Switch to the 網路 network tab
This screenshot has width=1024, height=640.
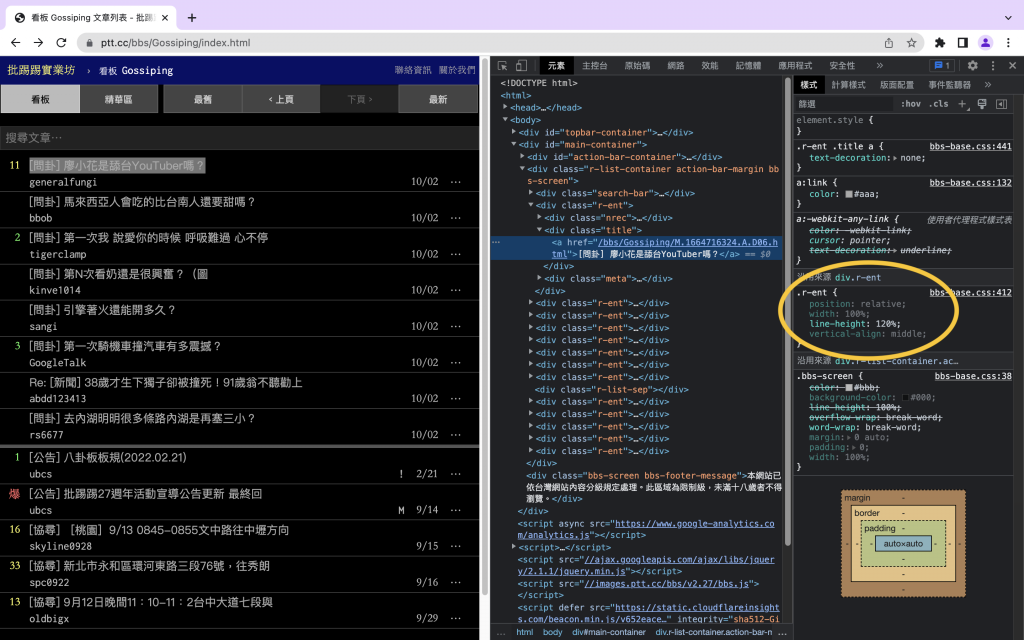tap(676, 65)
